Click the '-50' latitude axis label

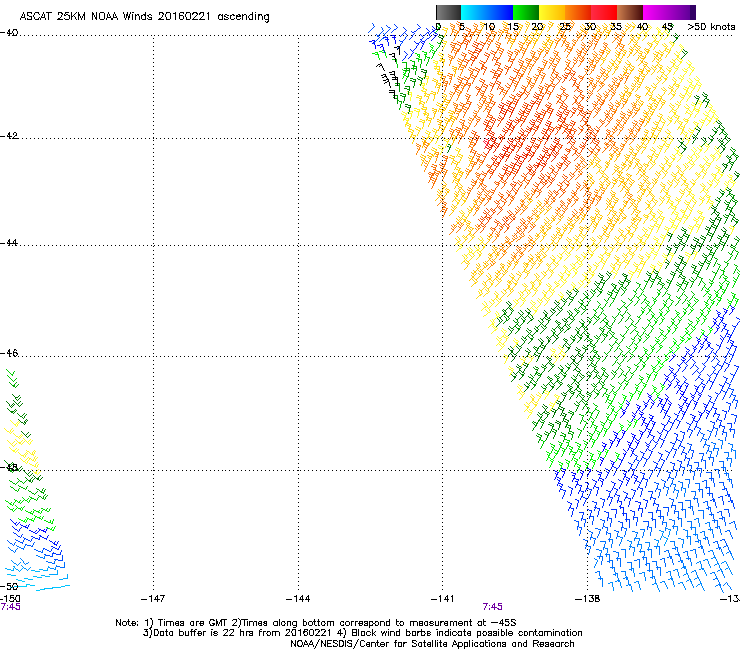[9, 586]
